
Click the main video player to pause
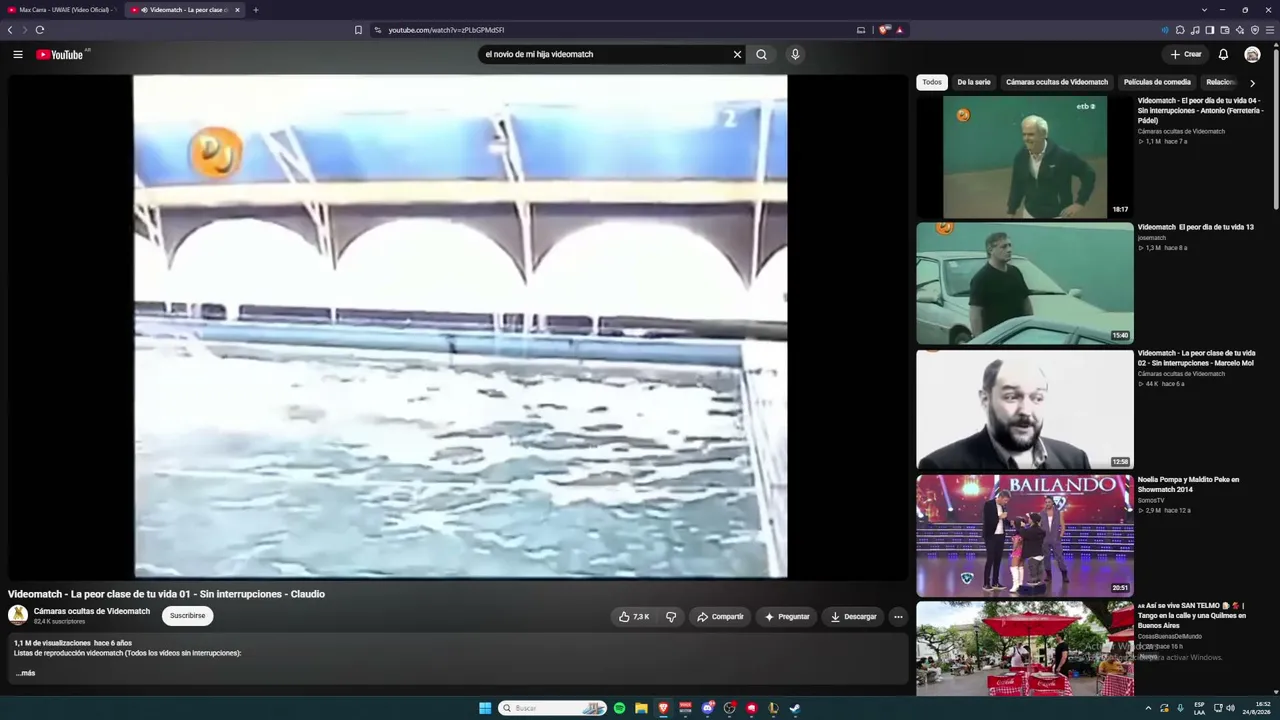pos(460,327)
